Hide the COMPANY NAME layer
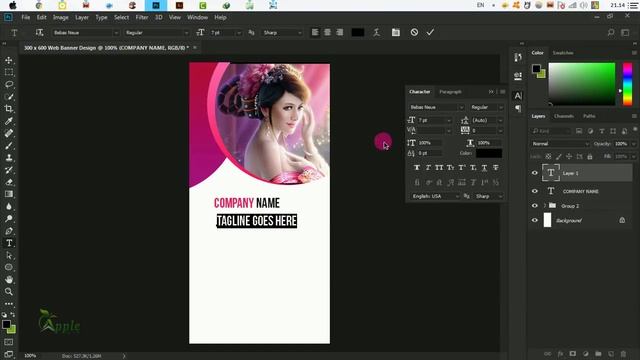Screen dimensions: 640x360 click(535, 191)
